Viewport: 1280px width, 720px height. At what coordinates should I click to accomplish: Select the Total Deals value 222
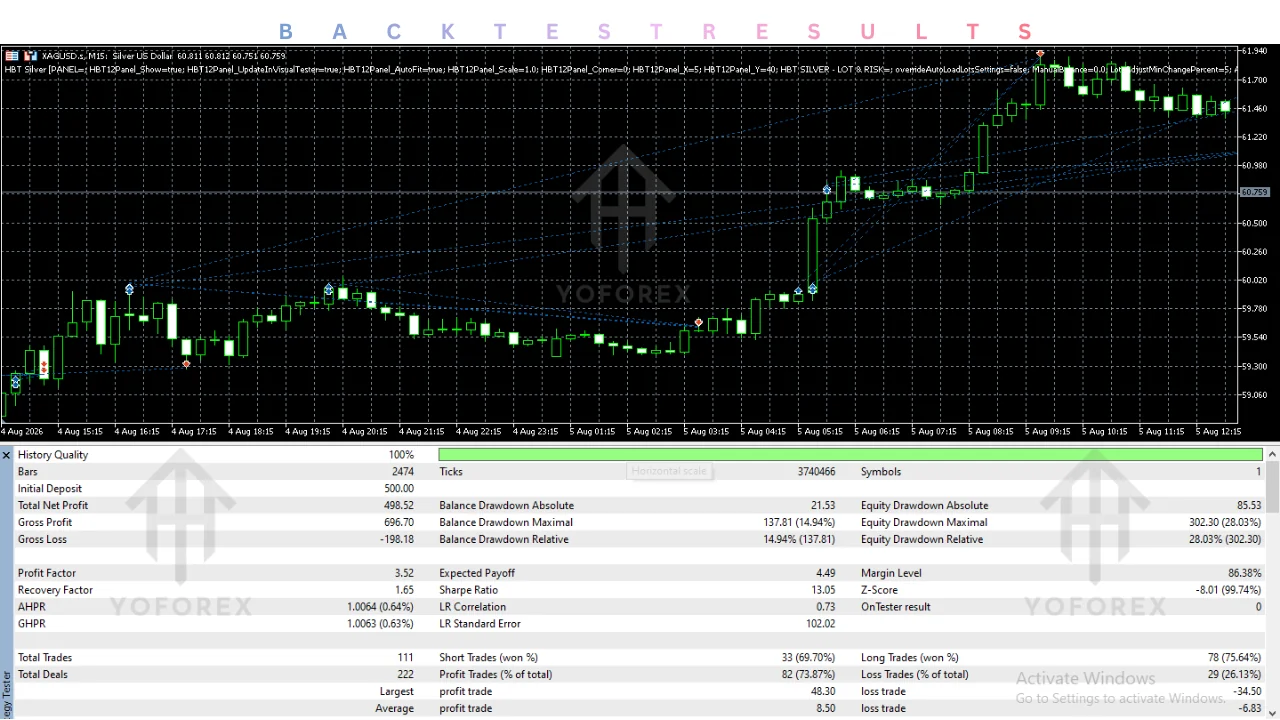[x=405, y=675]
